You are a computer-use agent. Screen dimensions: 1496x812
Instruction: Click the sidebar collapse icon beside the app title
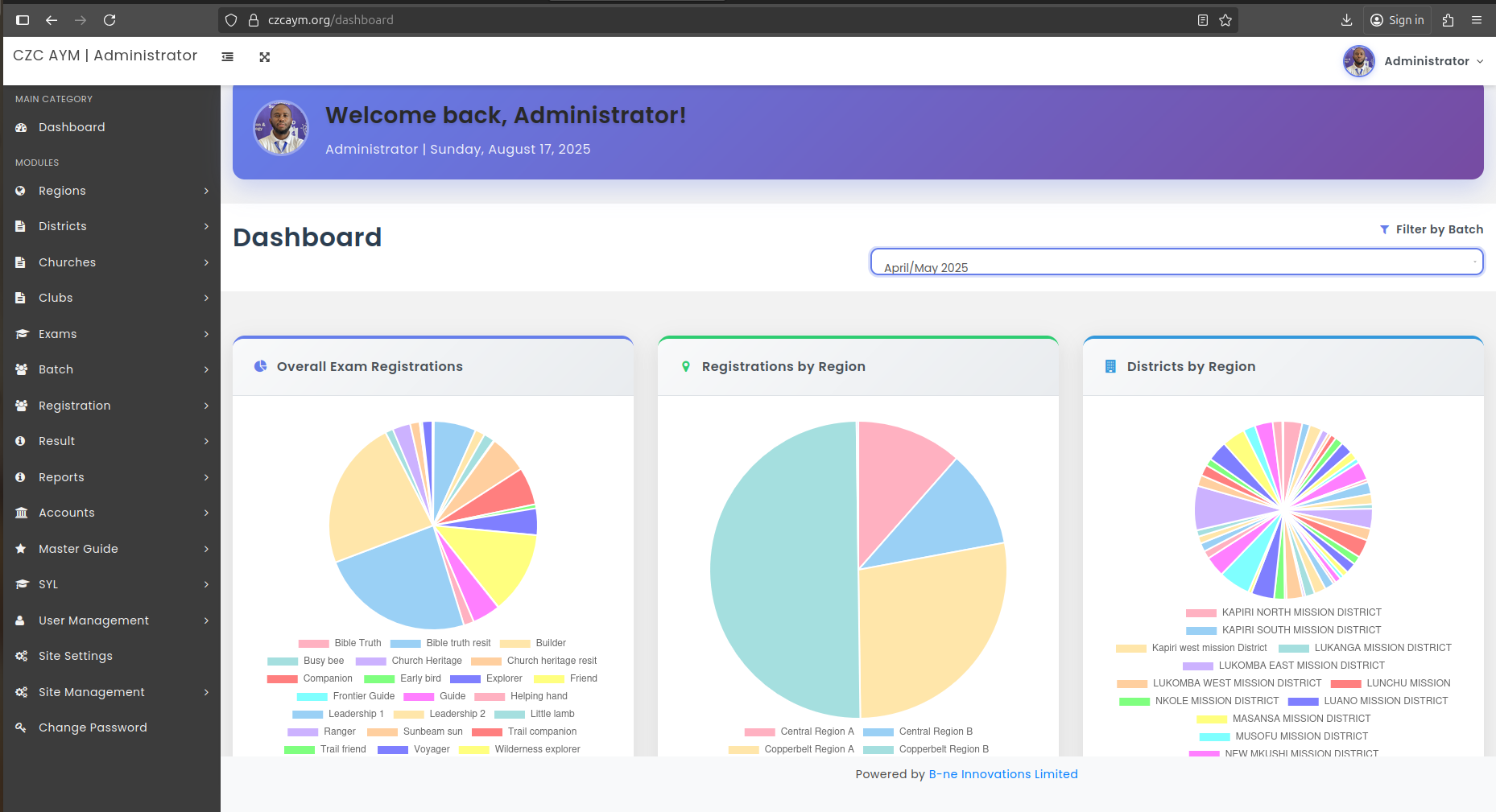227,57
